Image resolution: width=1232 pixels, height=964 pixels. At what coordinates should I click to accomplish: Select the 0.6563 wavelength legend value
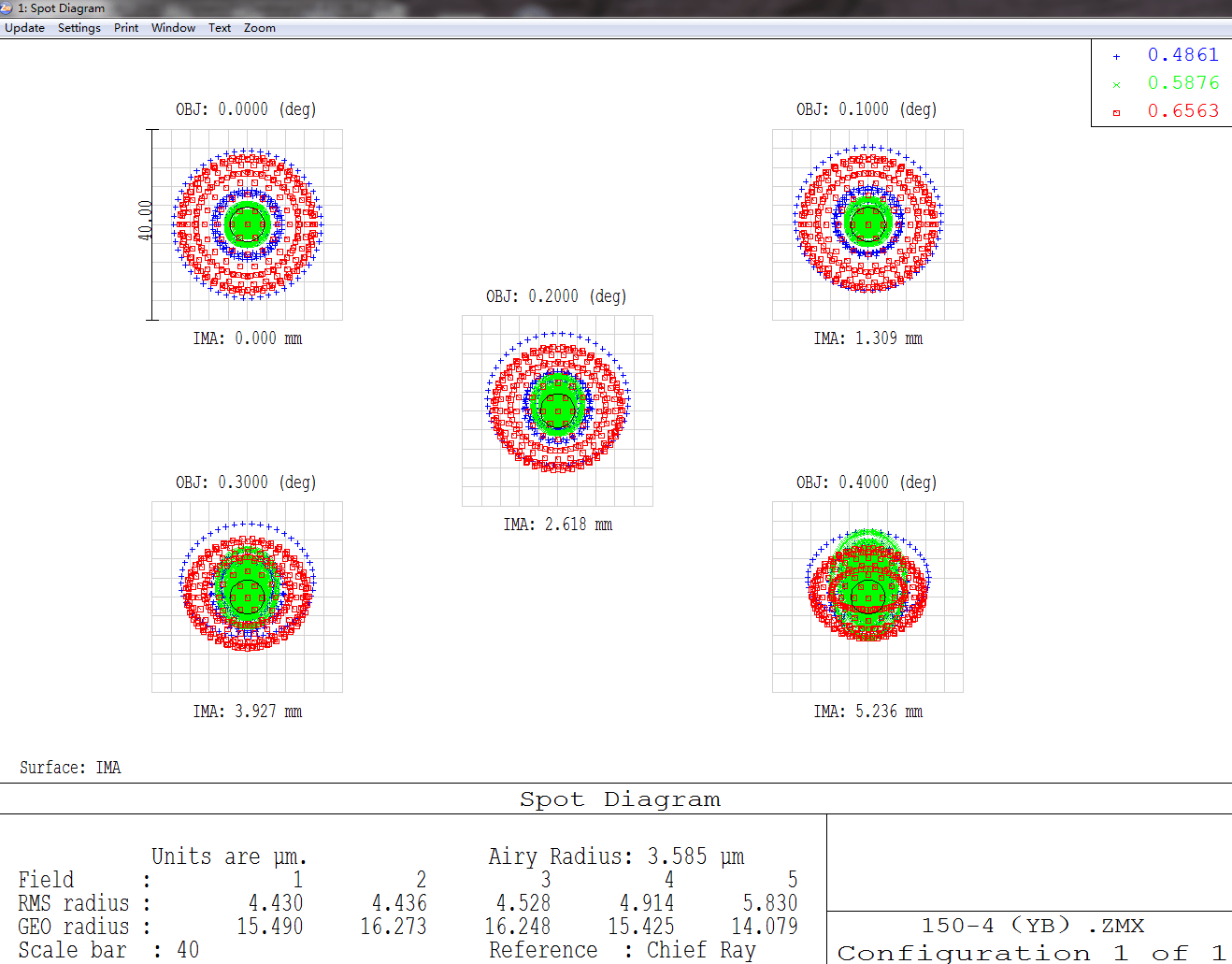coord(1182,111)
